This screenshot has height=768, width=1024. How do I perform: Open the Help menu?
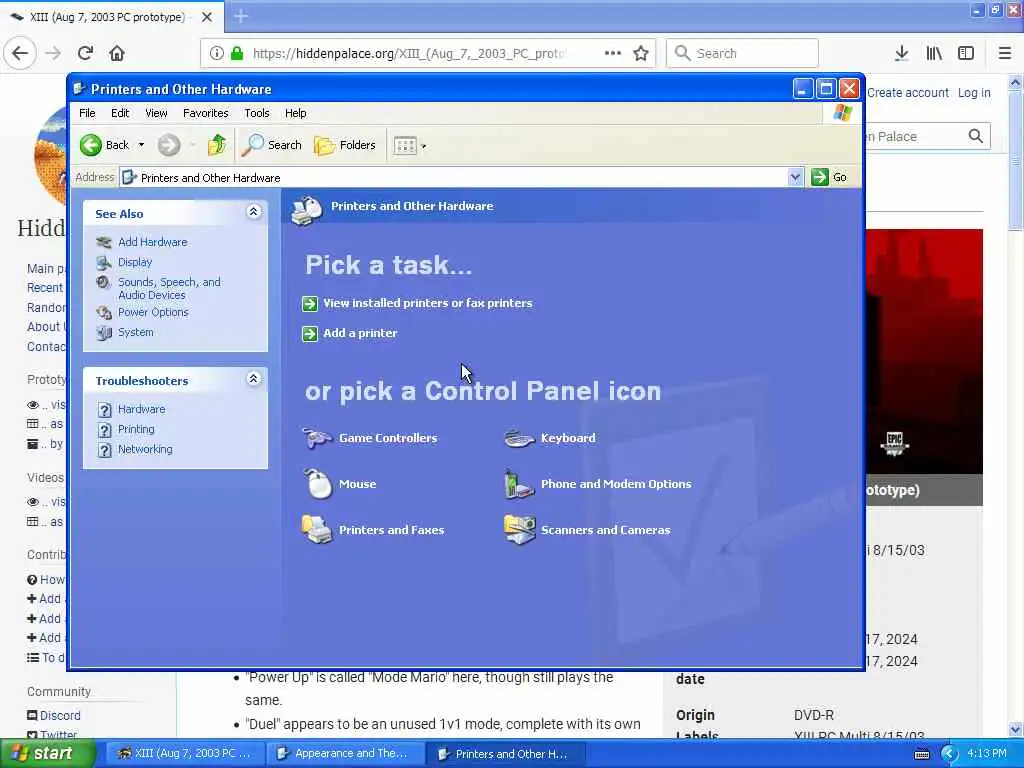coord(295,113)
